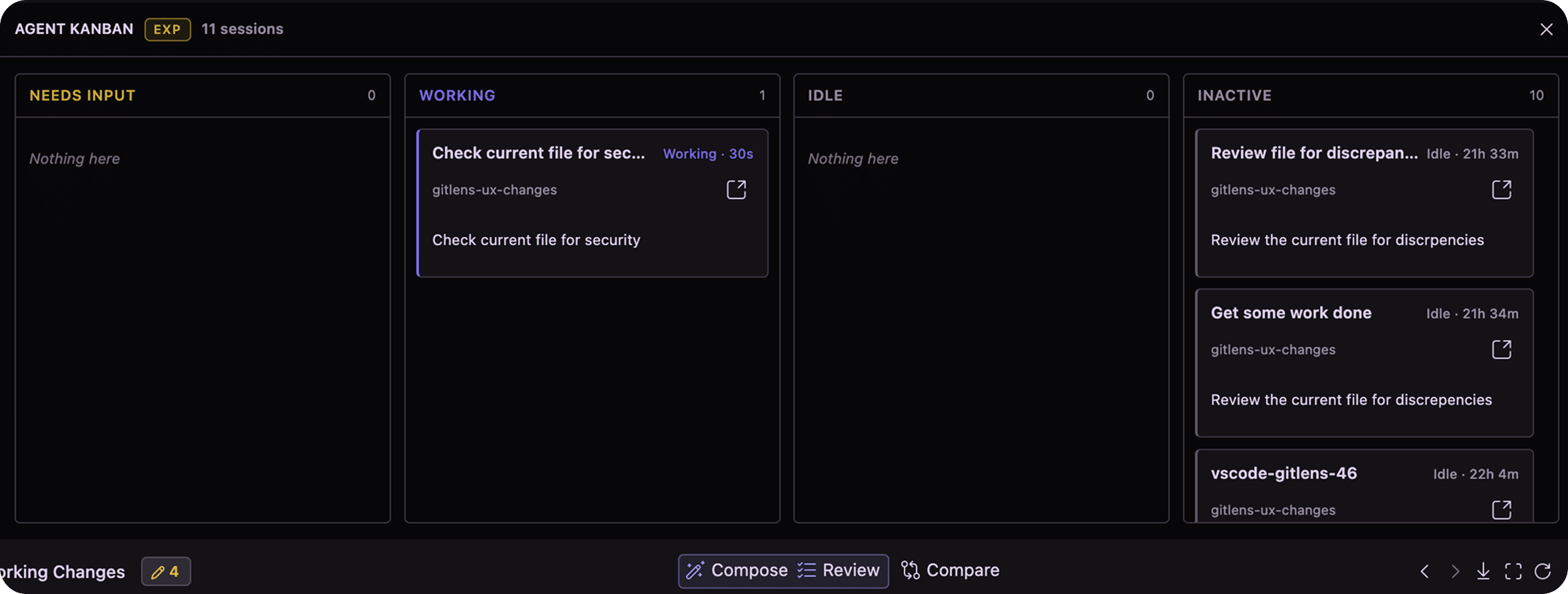Toggle fullscreen with the expand icon
Viewport: 1568px width, 594px height.
tap(1513, 571)
